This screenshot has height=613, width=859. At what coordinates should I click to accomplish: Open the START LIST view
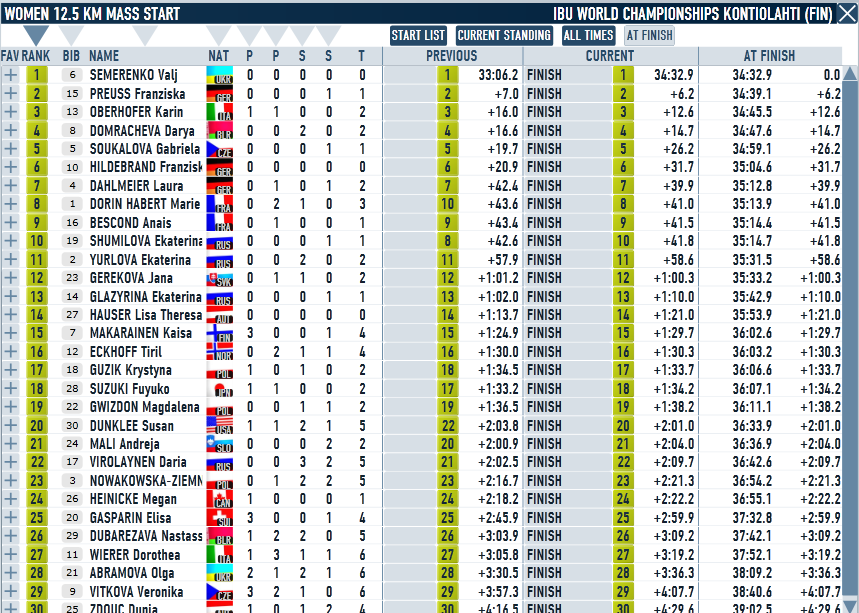click(x=418, y=36)
